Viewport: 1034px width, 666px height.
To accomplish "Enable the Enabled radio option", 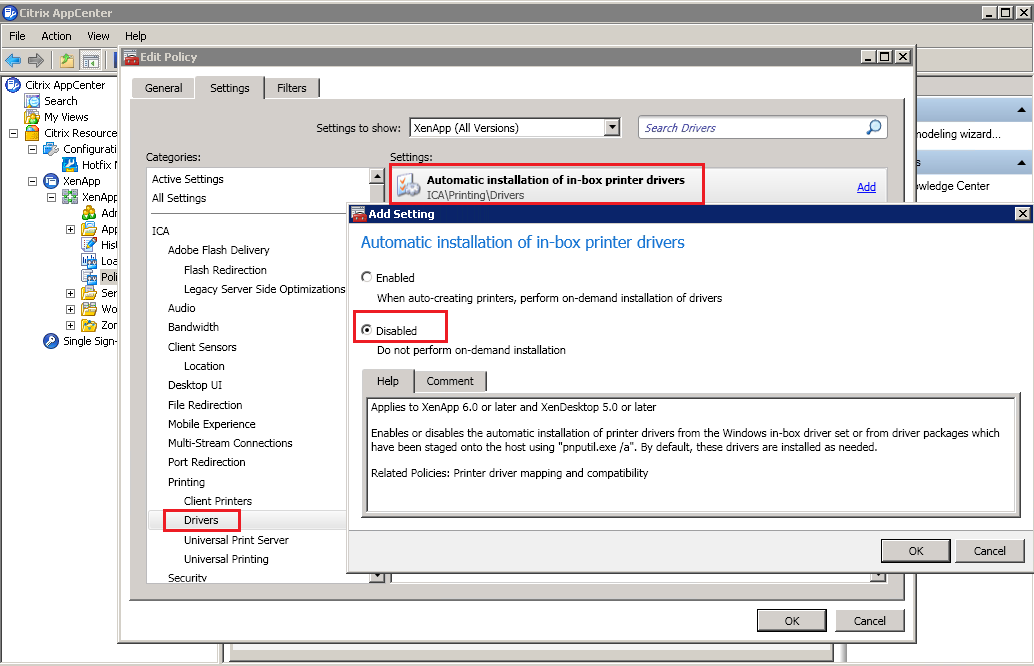I will [x=364, y=277].
